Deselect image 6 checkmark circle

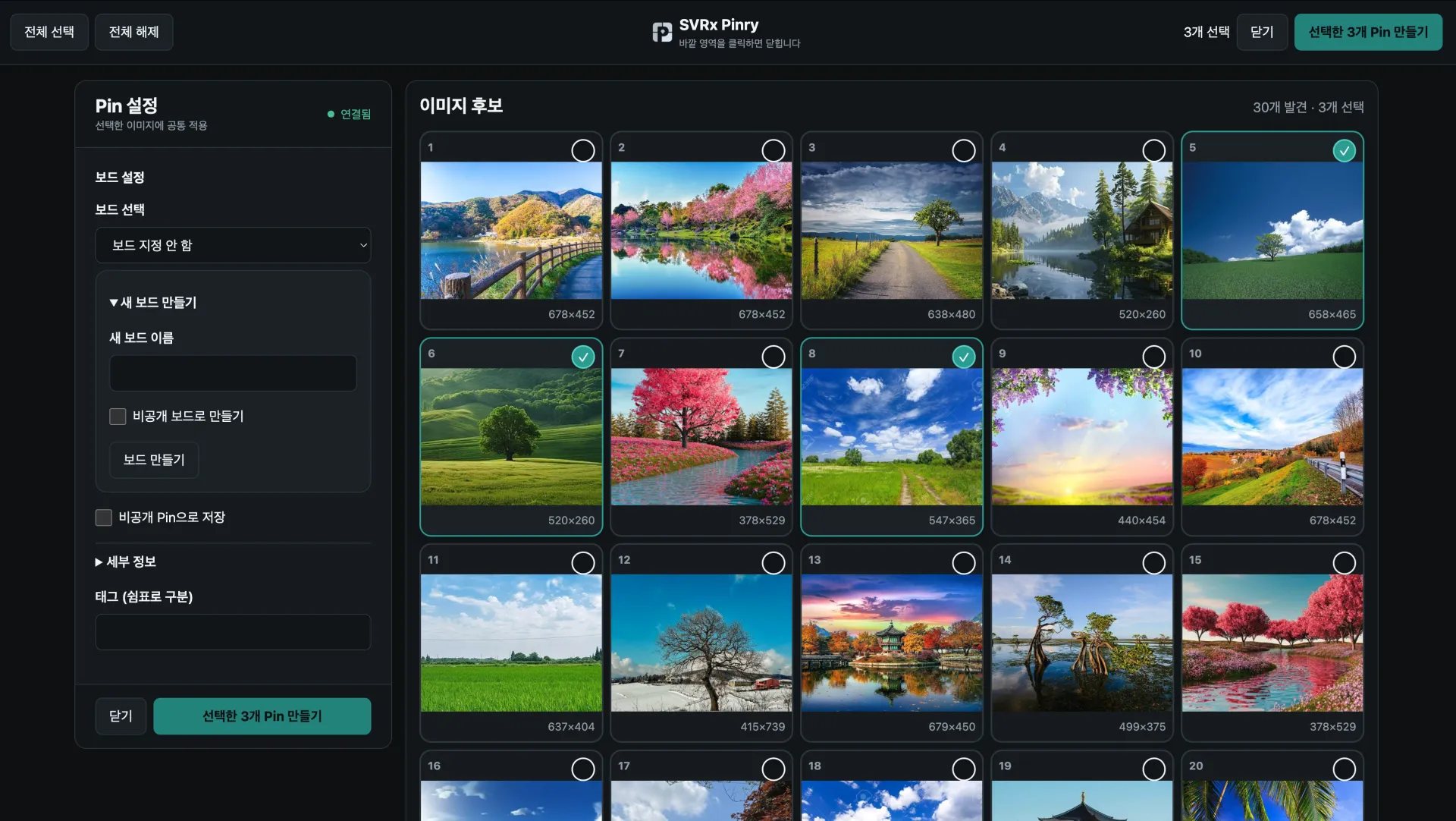click(x=582, y=357)
